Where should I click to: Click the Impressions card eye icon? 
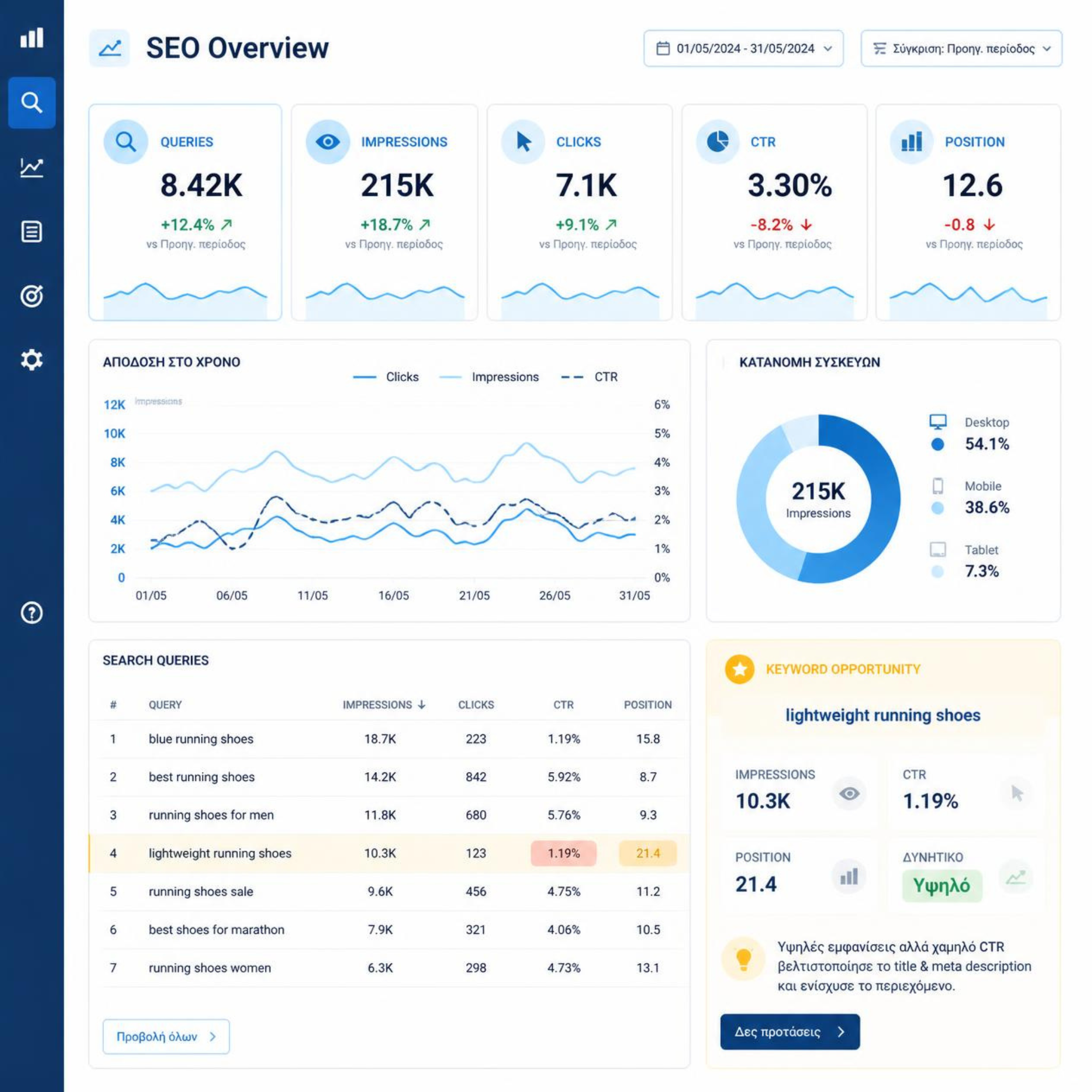pos(328,142)
